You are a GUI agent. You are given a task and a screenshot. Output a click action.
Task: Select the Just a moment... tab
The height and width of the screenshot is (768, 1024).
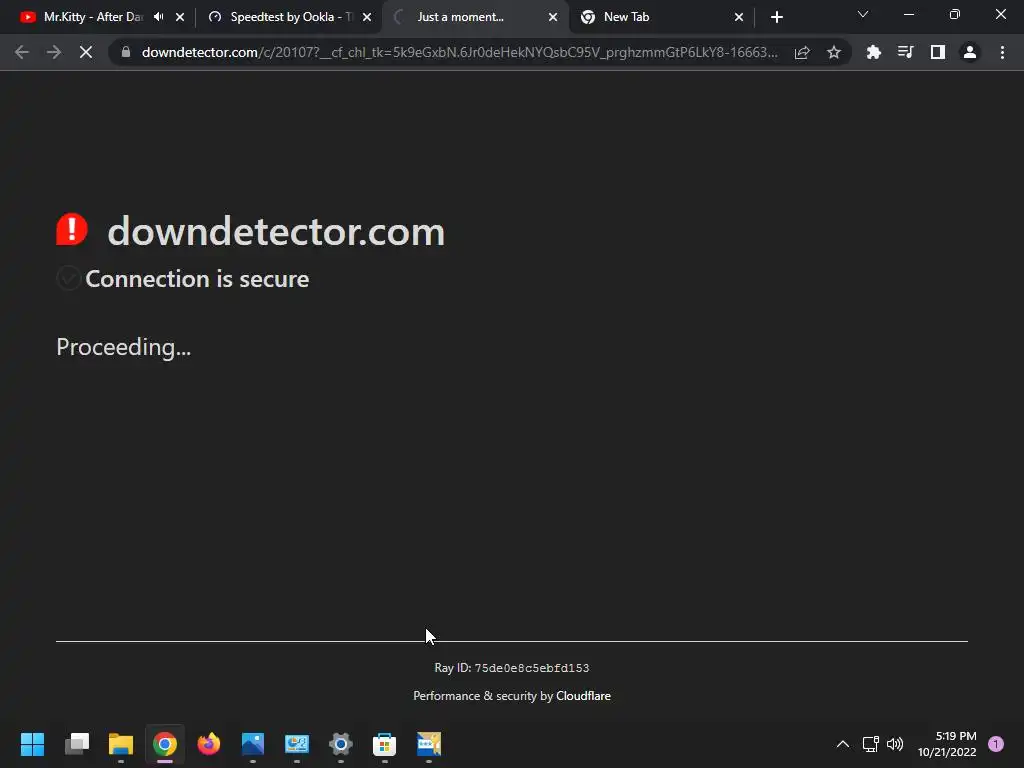click(460, 17)
